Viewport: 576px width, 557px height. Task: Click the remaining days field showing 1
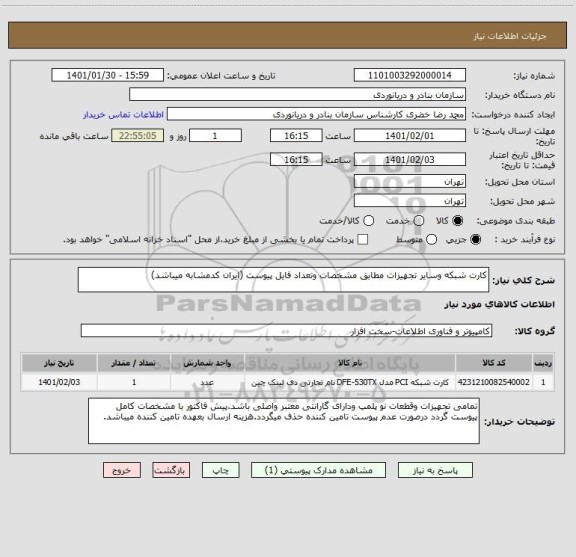tap(215, 136)
